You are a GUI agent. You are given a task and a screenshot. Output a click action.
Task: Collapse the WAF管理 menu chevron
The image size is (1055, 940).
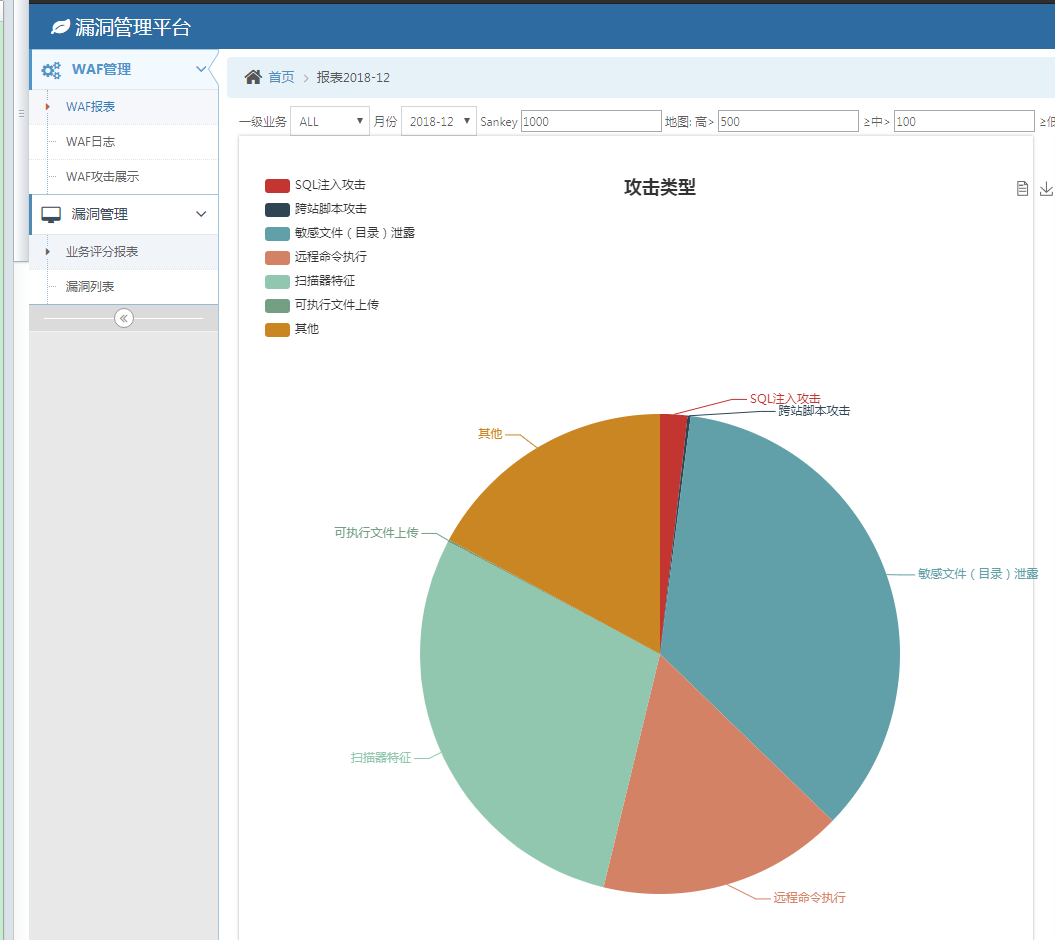coord(201,69)
